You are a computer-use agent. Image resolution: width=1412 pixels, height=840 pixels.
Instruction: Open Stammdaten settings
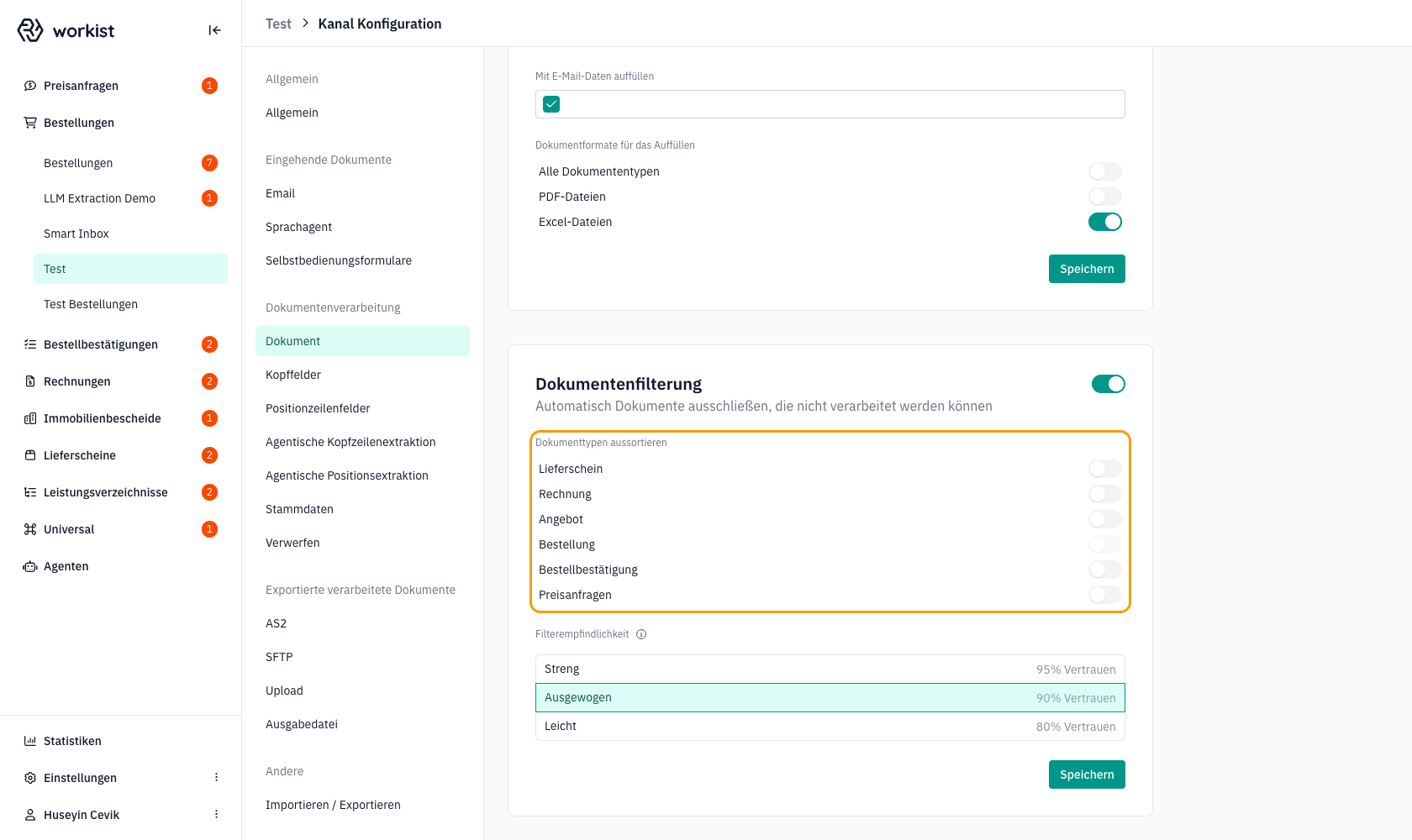click(x=362, y=509)
